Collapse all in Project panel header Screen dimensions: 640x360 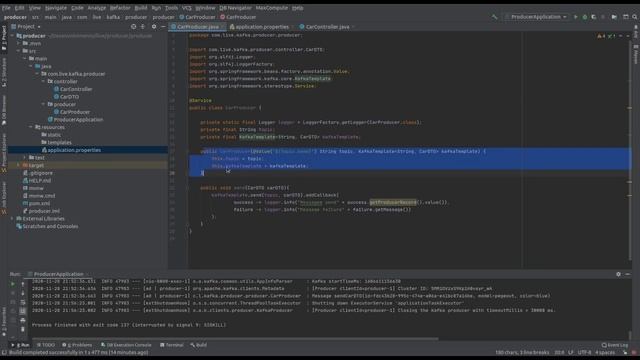coord(143,27)
